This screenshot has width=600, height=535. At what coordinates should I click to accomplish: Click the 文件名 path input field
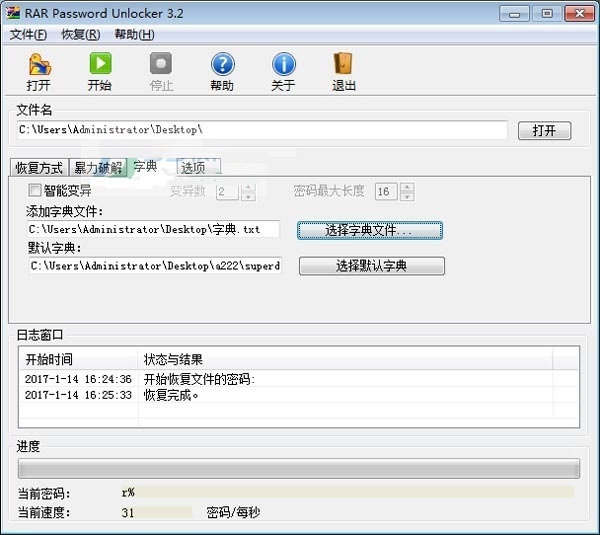pyautogui.click(x=262, y=130)
